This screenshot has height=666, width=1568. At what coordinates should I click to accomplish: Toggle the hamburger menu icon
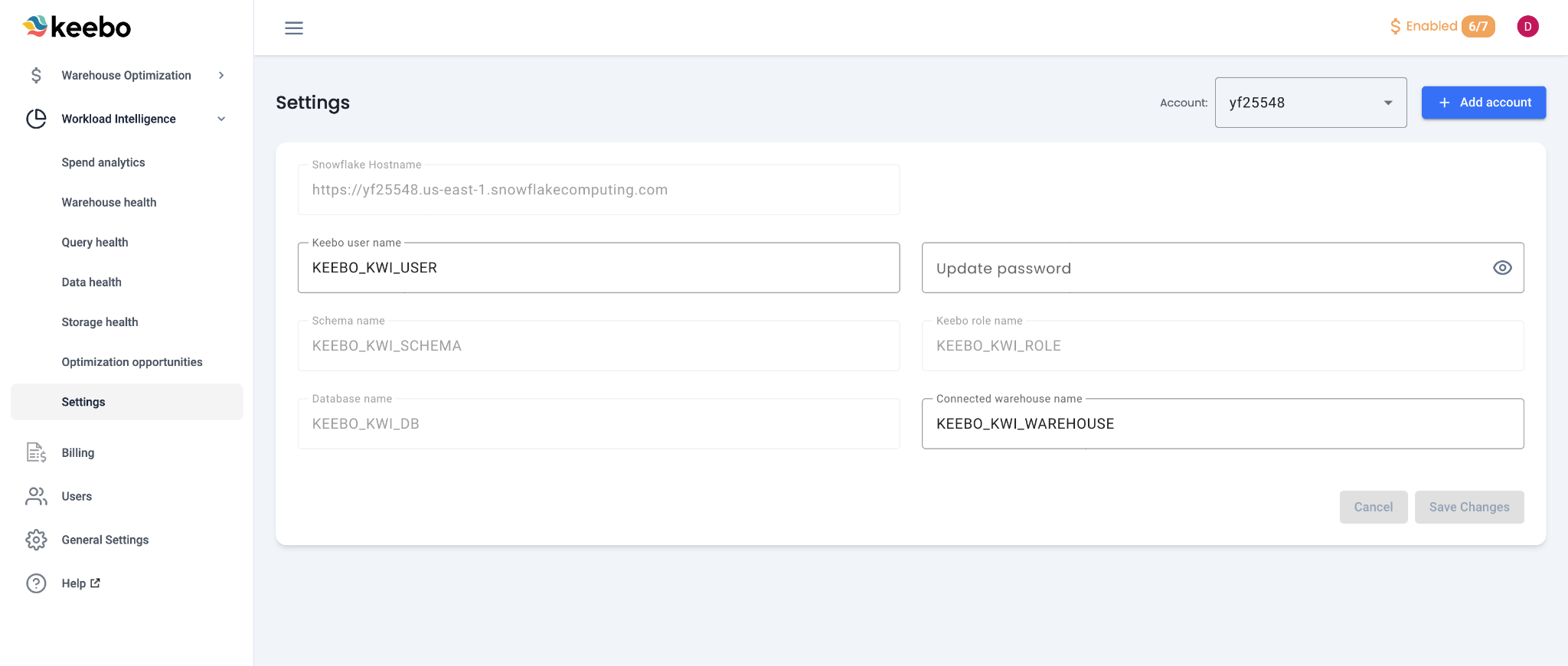click(x=294, y=28)
